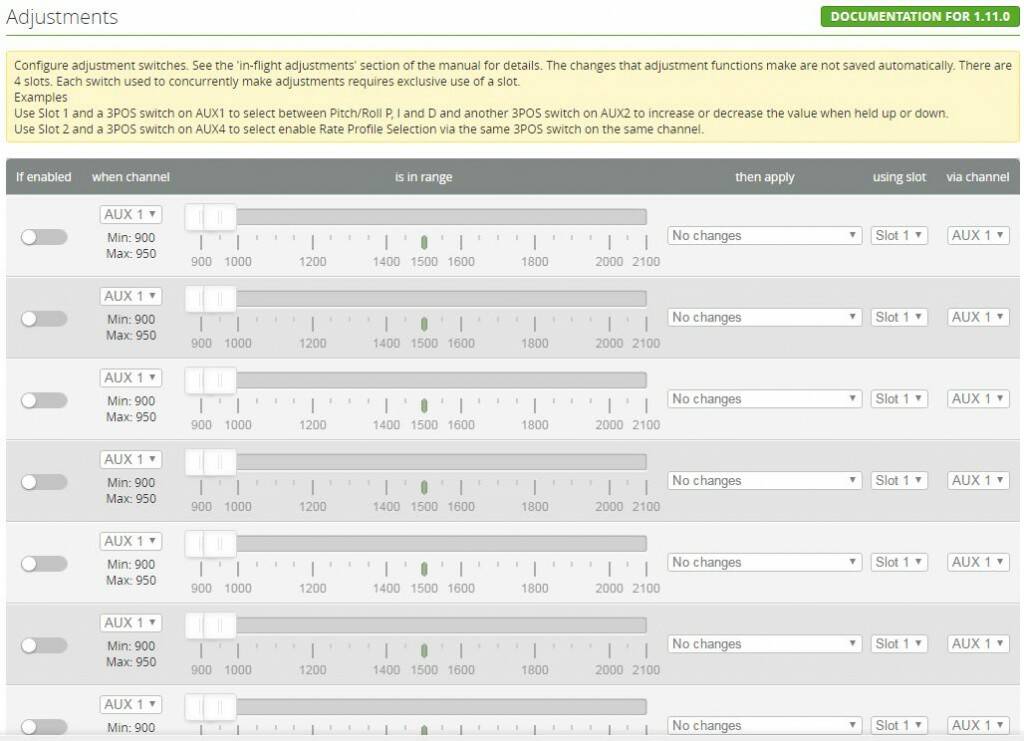Screen dimensions: 1024x741
Task: Open sixth row 'when channel' AUX 1 dropdown
Action: [131, 622]
